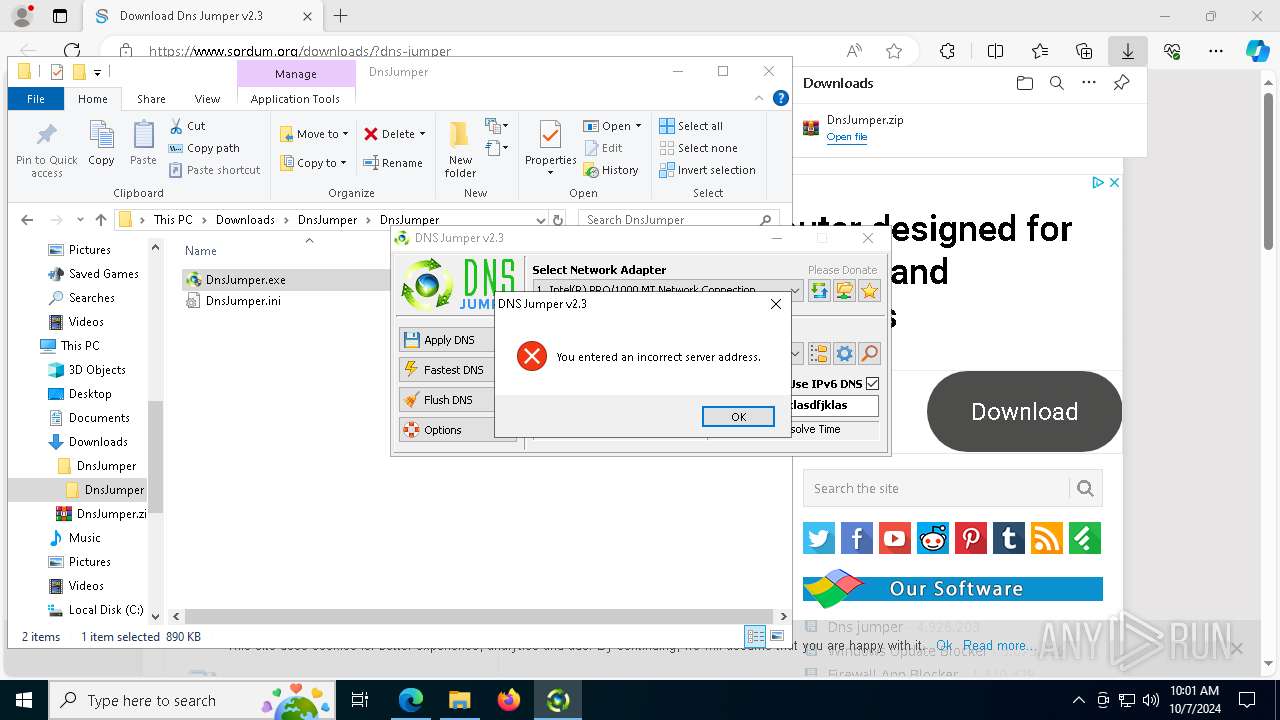Switch to the Home ribbon tab
Screen dimensions: 1280x720
click(92, 99)
